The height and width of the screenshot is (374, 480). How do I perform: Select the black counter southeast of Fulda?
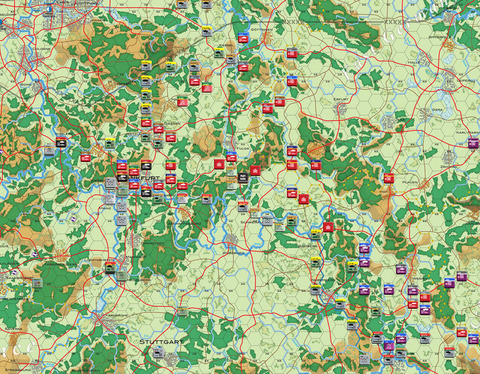243,178
